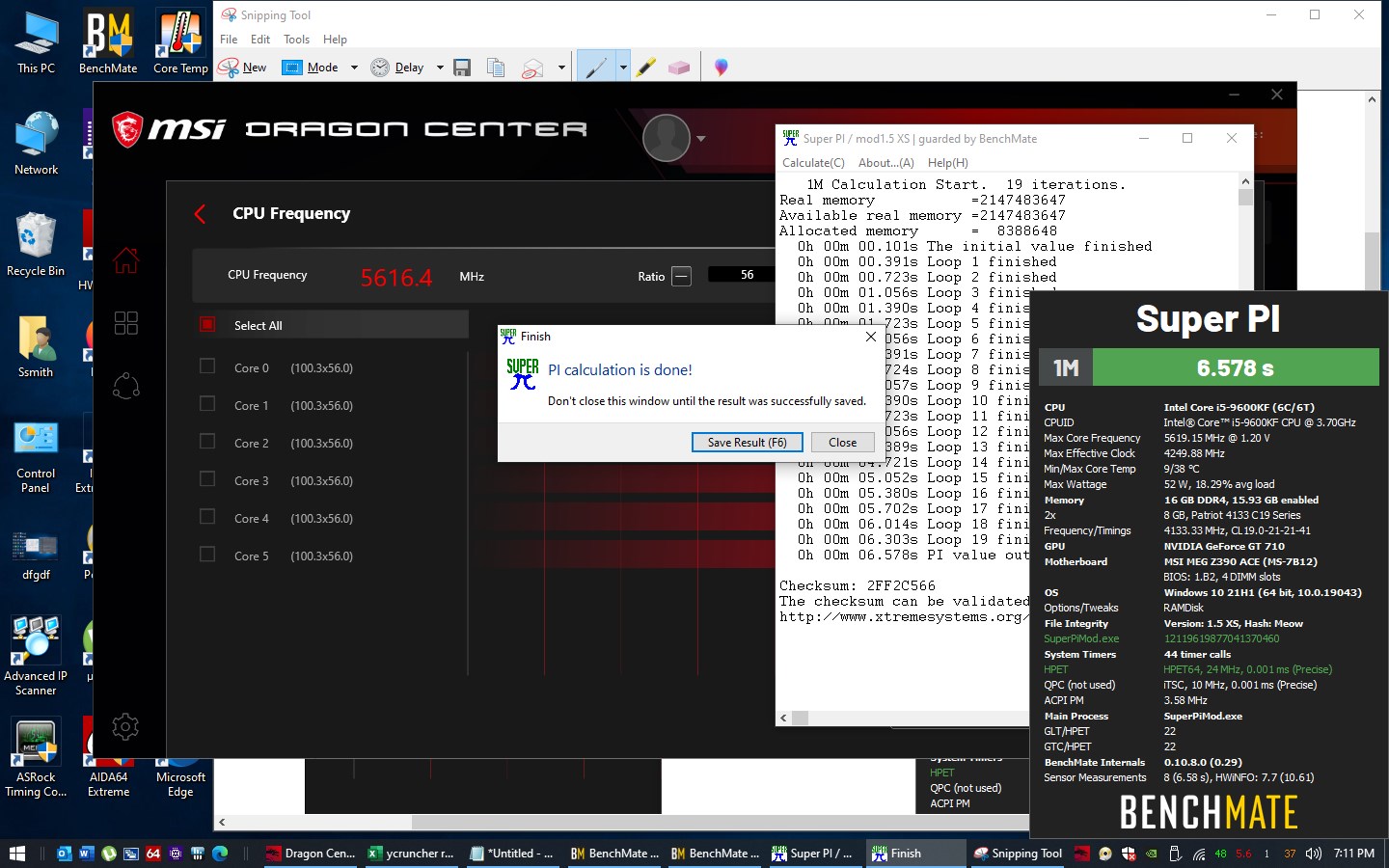Open the BenchMate desktop shortcut
Viewport: 1389px width, 868px height.
(x=108, y=42)
